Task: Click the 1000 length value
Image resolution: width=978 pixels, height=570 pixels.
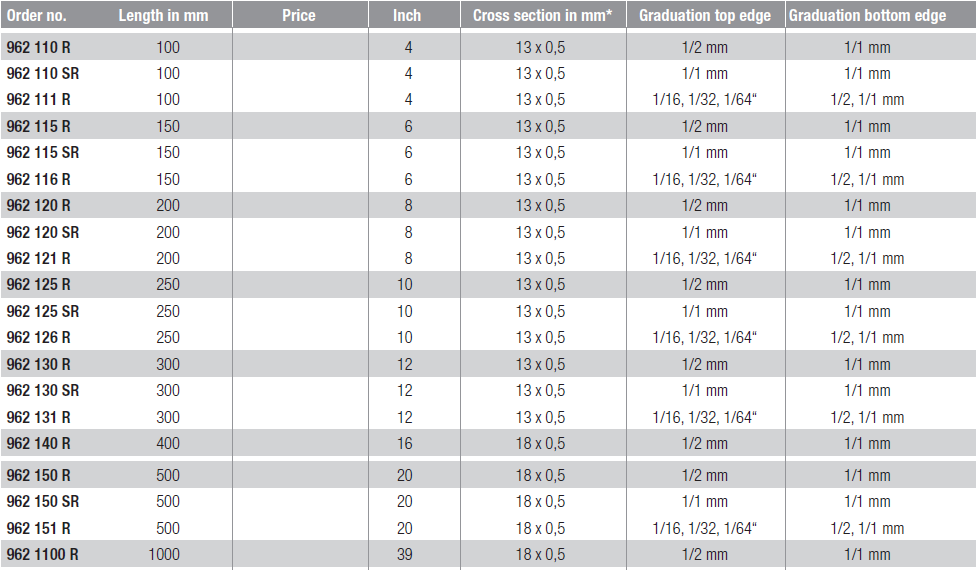Action: click(x=163, y=554)
